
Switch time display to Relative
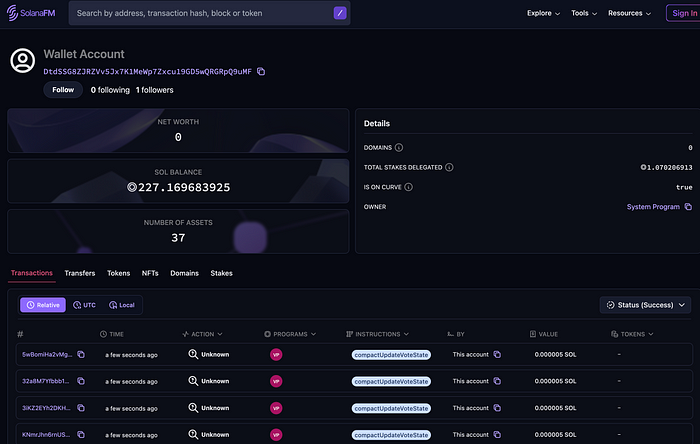click(41, 304)
